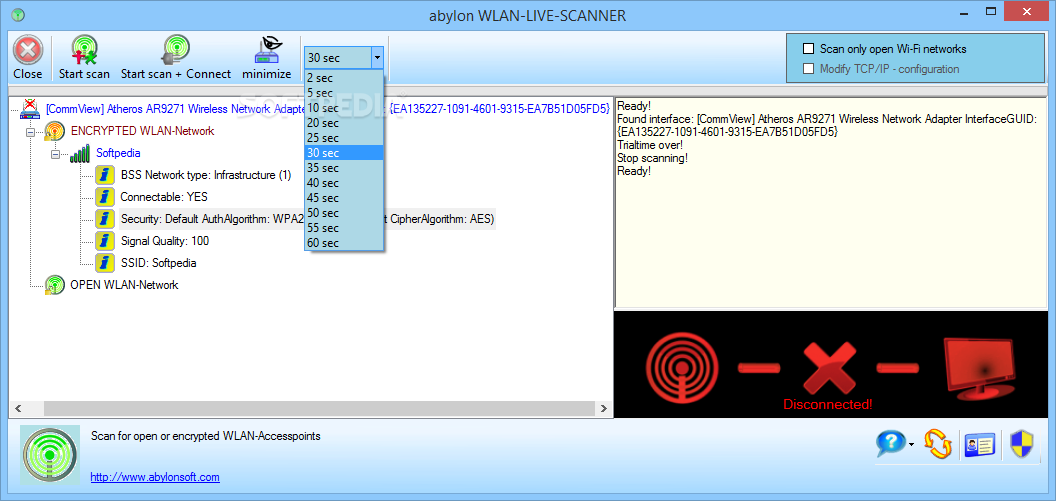
Task: Click the Signal Quality: 100 text
Action: pyautogui.click(x=165, y=240)
